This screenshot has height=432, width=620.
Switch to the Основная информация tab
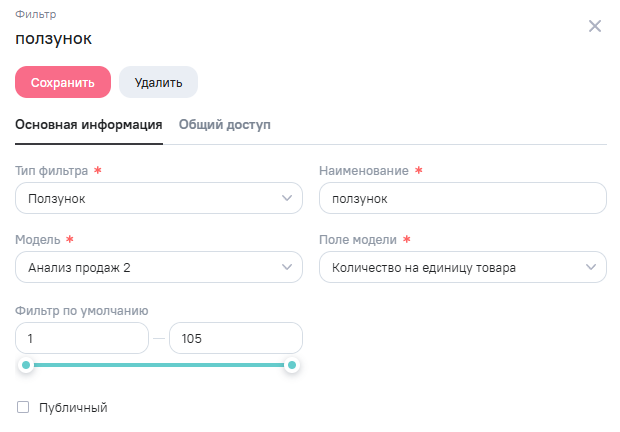tap(89, 125)
